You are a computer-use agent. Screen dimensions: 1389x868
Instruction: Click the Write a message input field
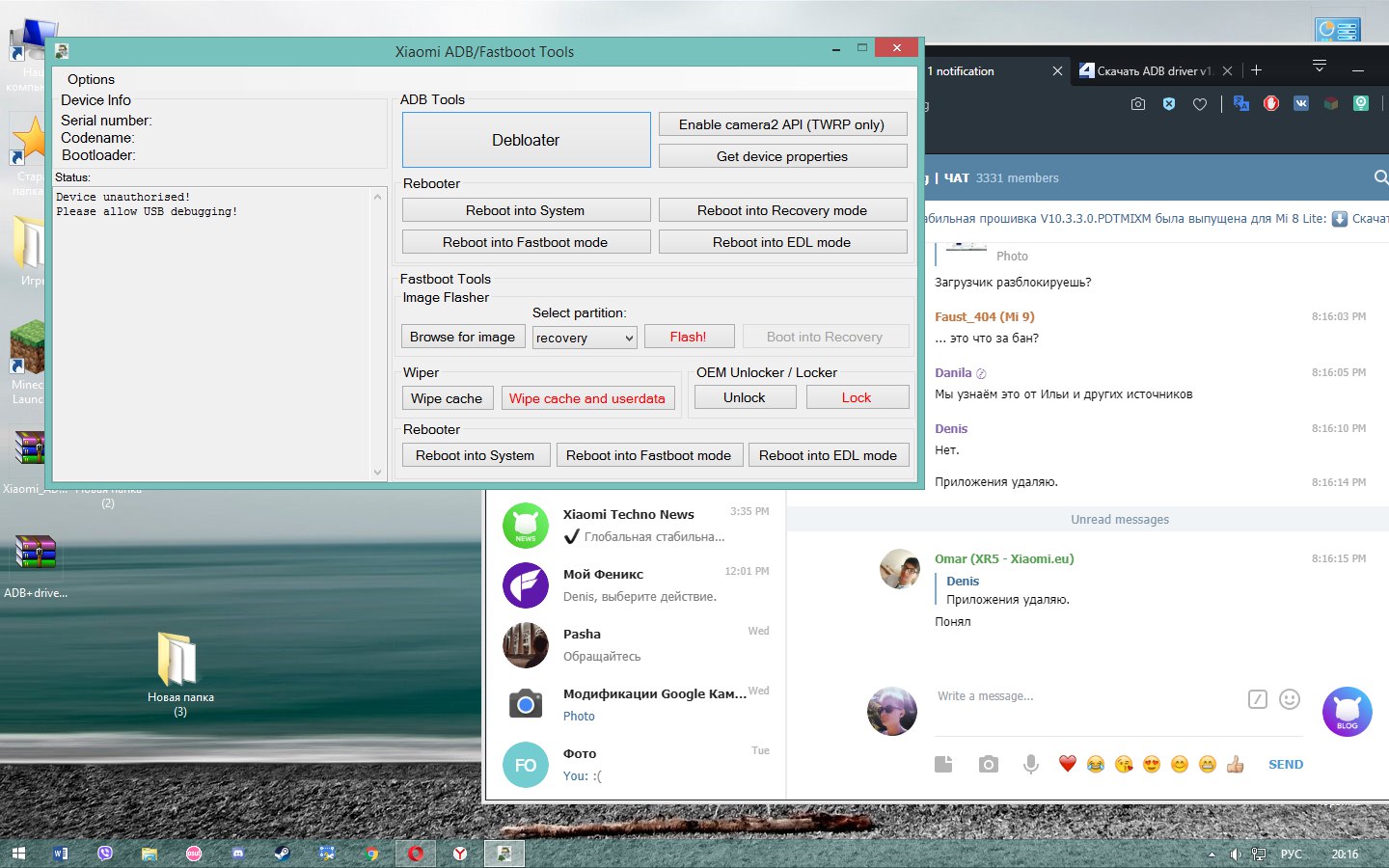coord(1085,696)
